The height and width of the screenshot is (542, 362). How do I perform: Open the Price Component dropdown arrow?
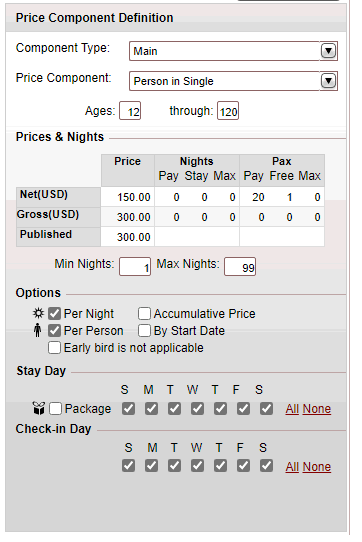[328, 81]
